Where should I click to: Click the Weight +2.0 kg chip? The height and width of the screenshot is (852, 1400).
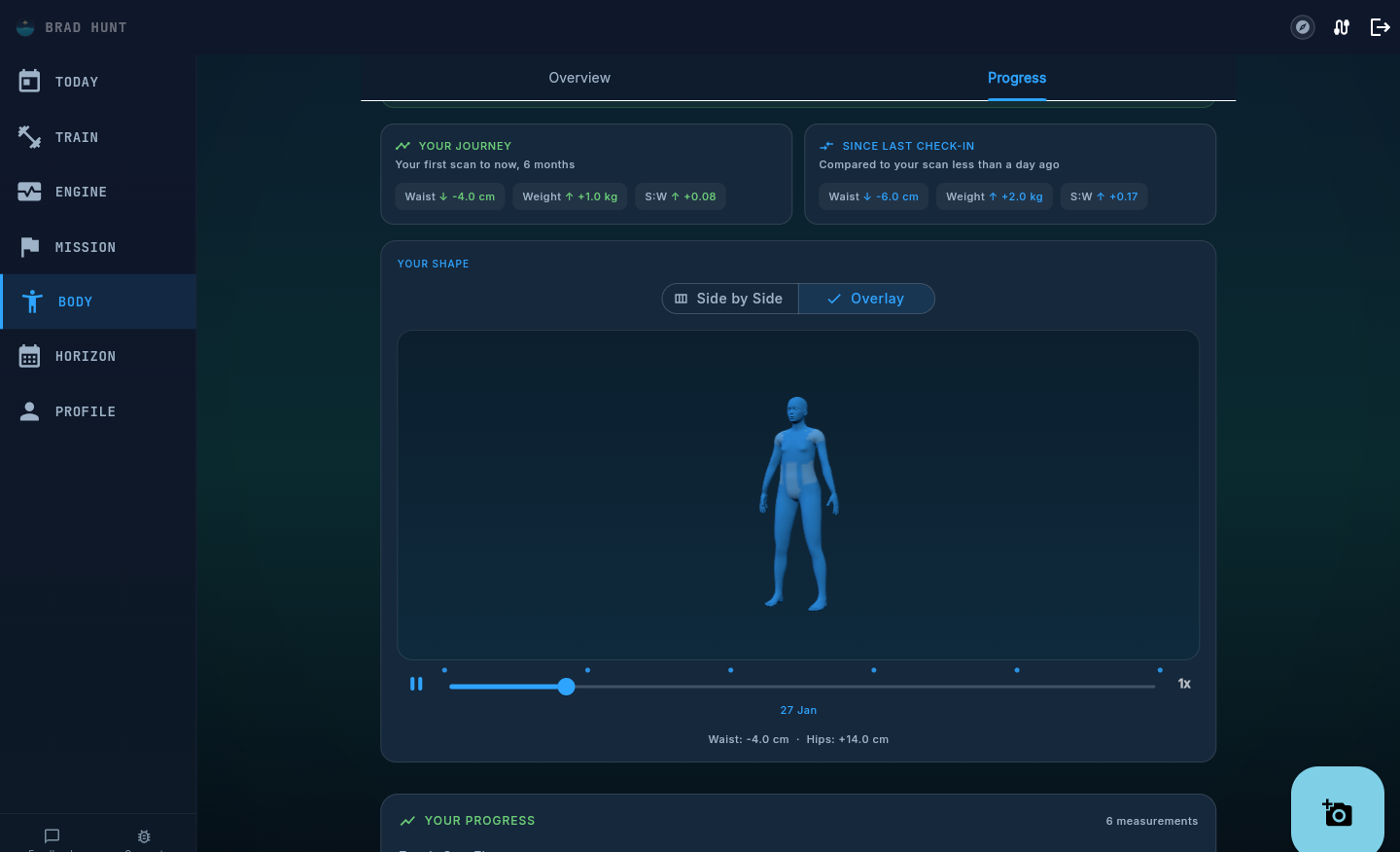coord(995,196)
